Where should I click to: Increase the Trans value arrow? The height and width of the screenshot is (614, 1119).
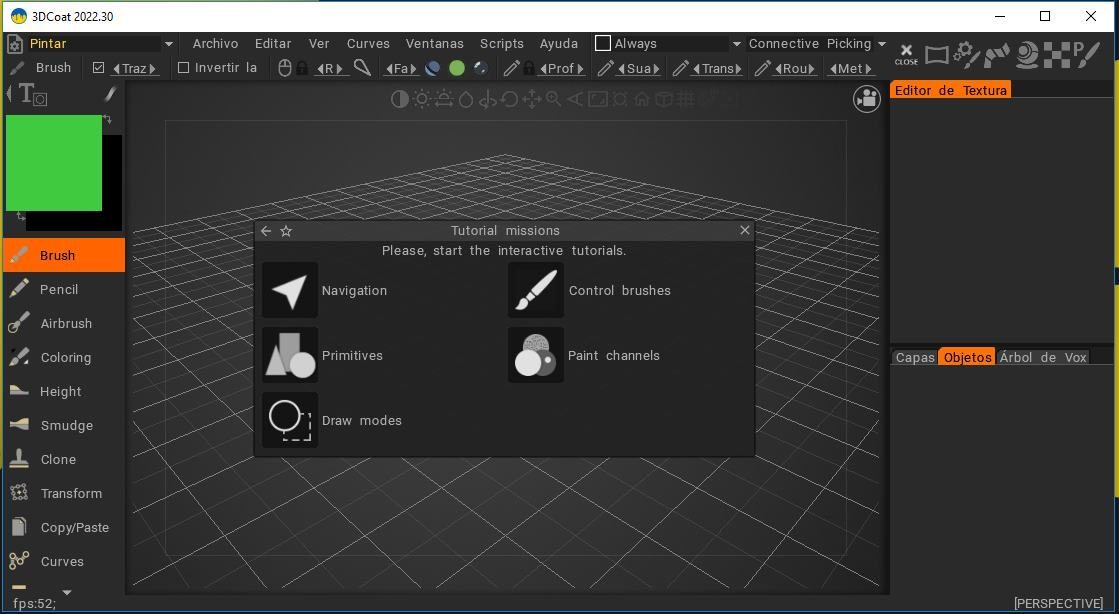tap(738, 69)
